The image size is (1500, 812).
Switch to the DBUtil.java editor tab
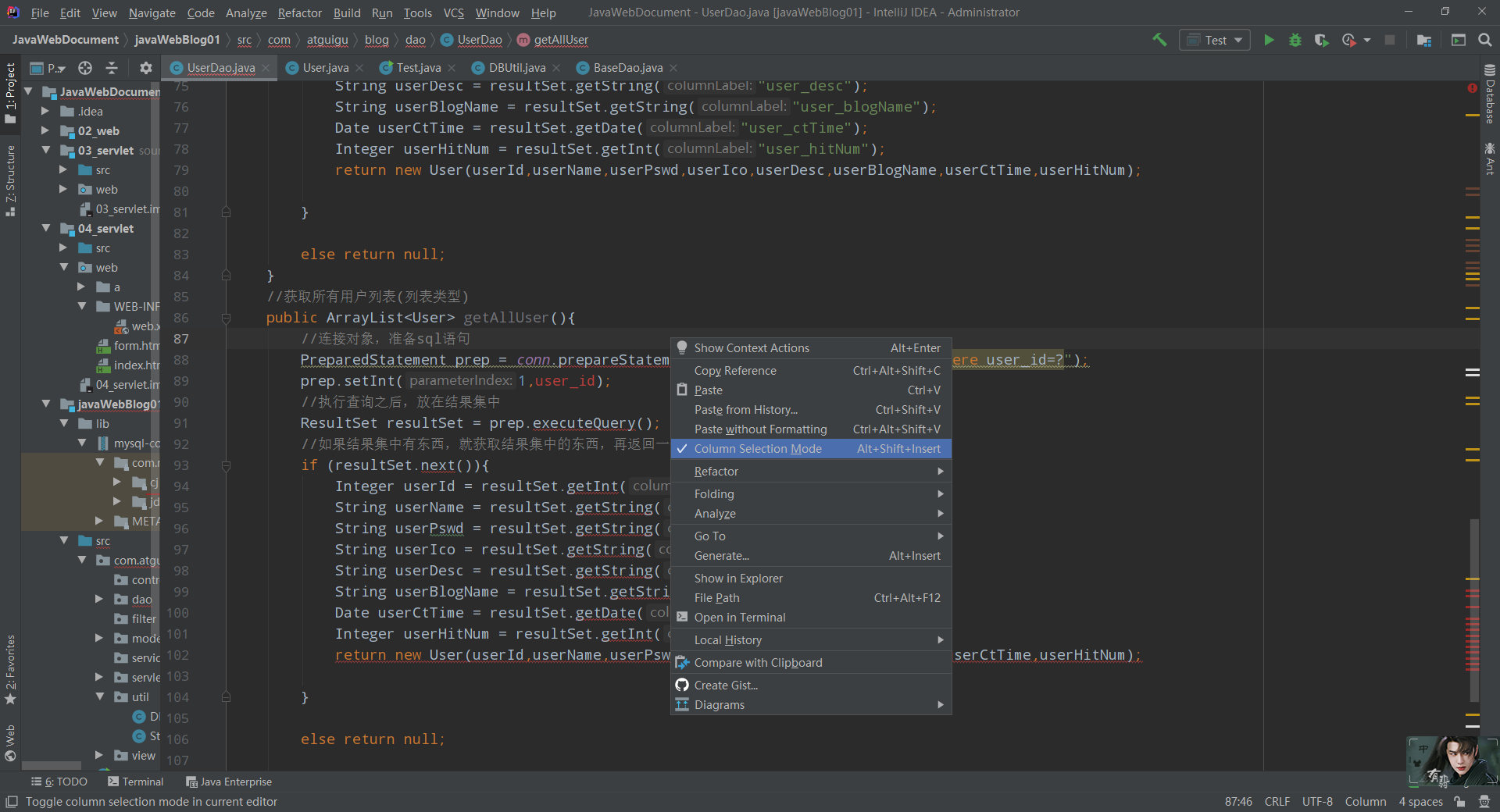point(516,67)
